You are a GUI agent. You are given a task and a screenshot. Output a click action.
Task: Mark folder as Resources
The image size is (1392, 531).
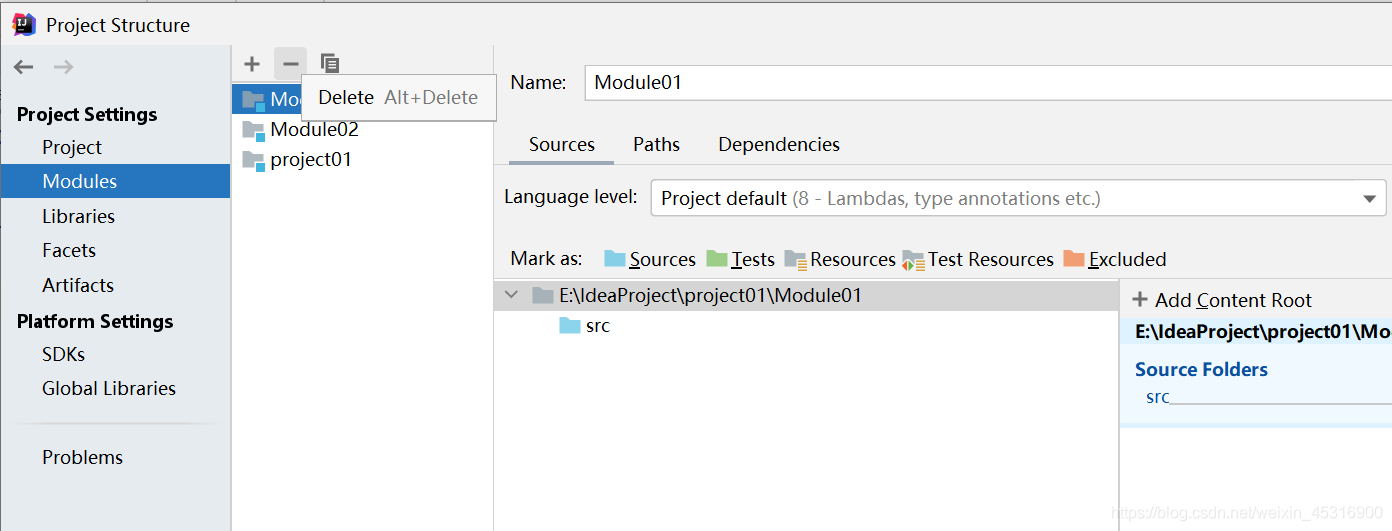840,259
